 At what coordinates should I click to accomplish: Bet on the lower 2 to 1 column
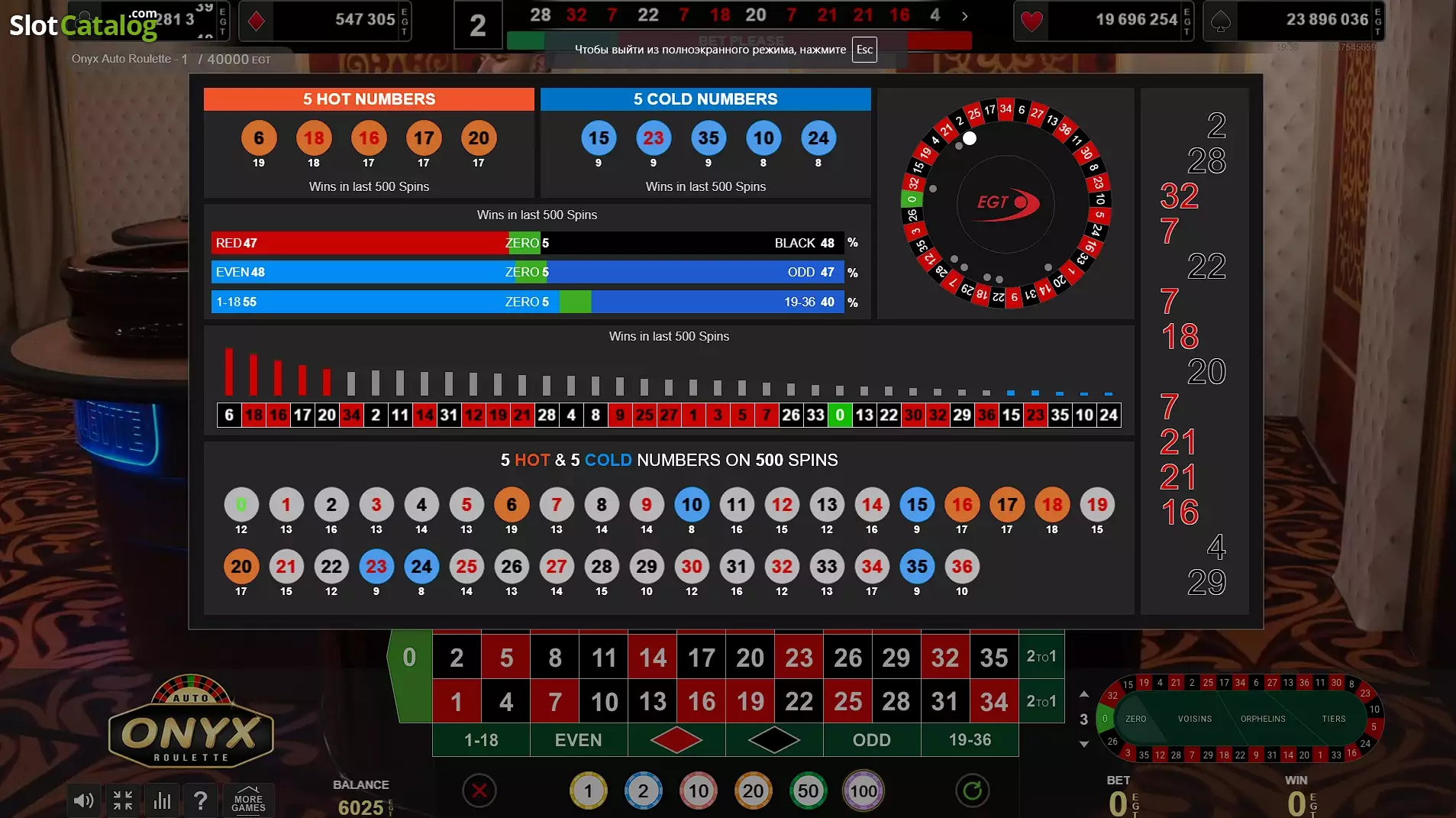point(1041,700)
